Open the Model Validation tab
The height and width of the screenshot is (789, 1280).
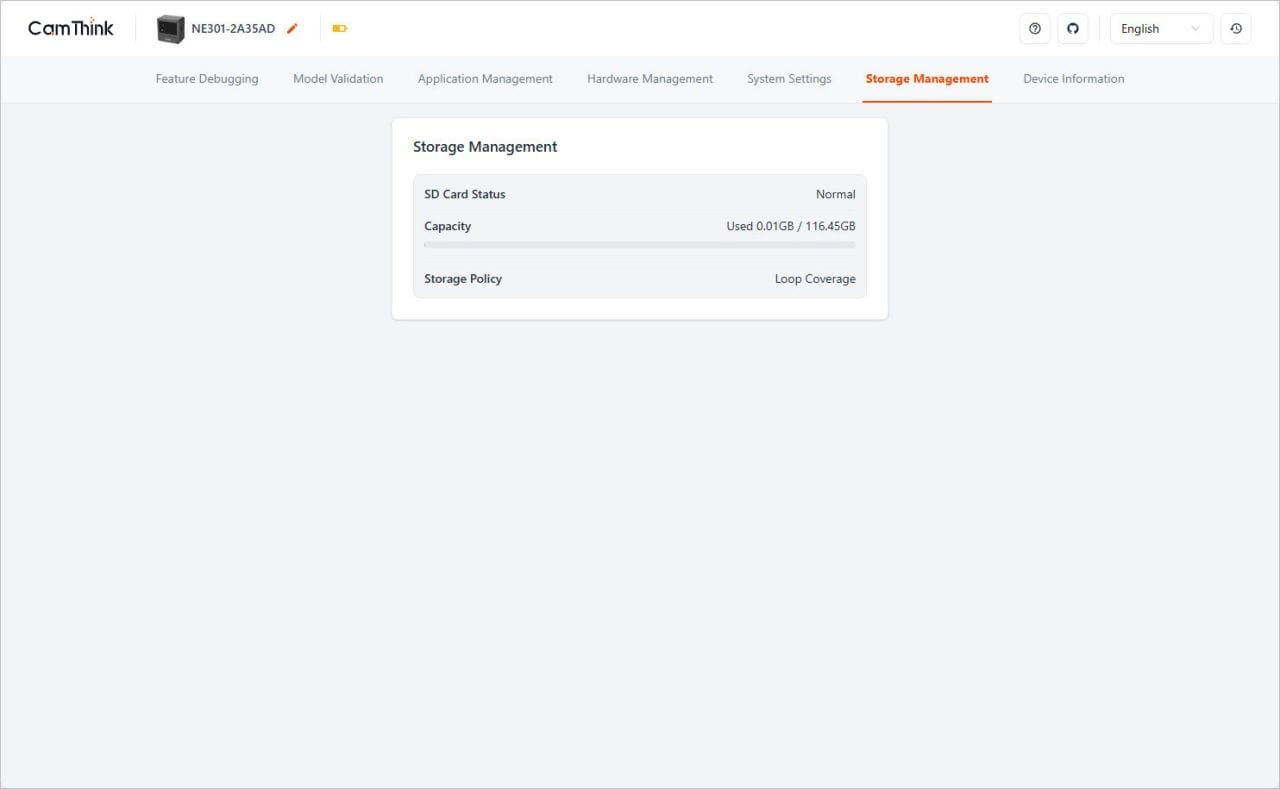pos(338,79)
